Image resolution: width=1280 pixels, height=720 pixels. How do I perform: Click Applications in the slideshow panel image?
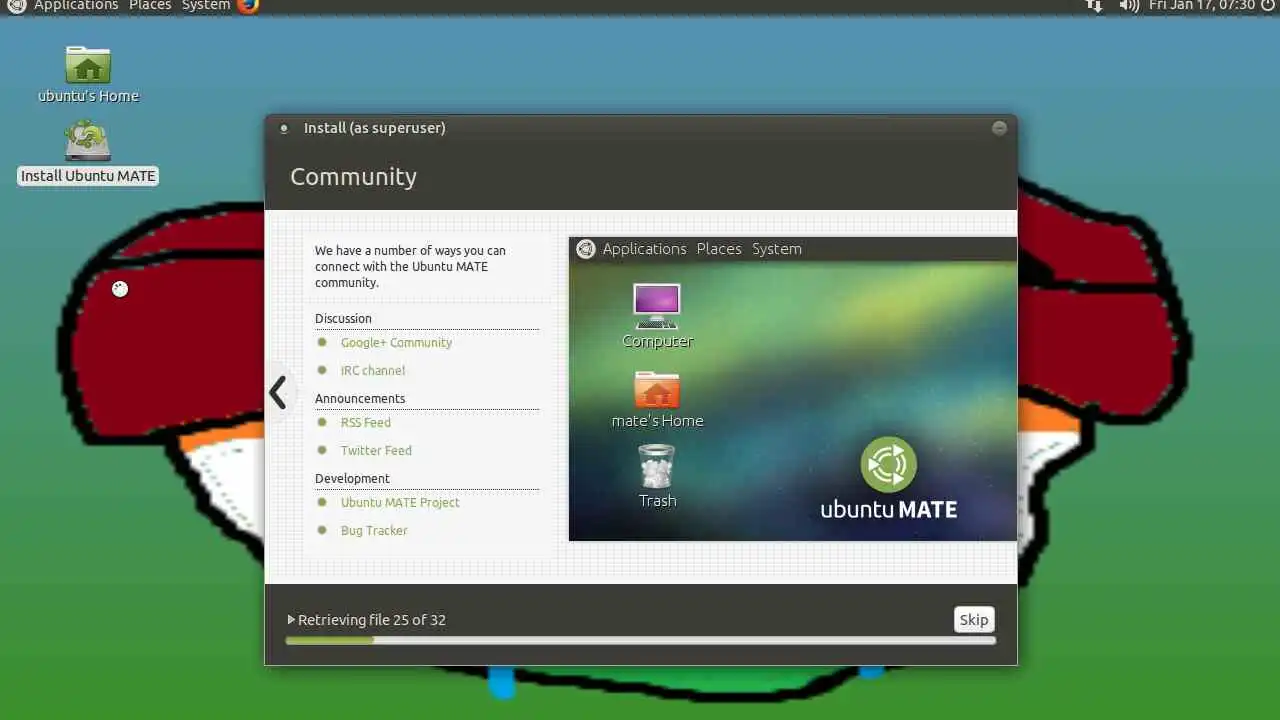tap(644, 249)
